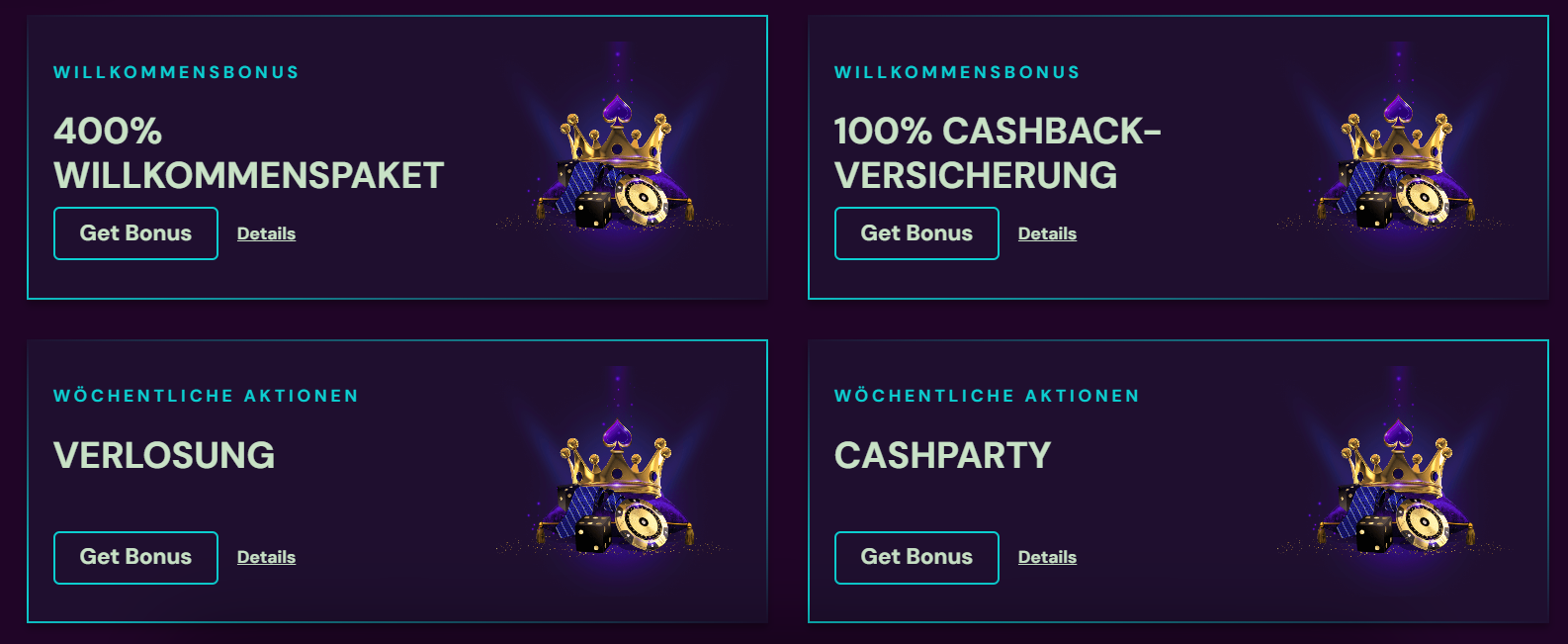Select the Cashparty title text
The image size is (1568, 644).
pyautogui.click(x=942, y=455)
